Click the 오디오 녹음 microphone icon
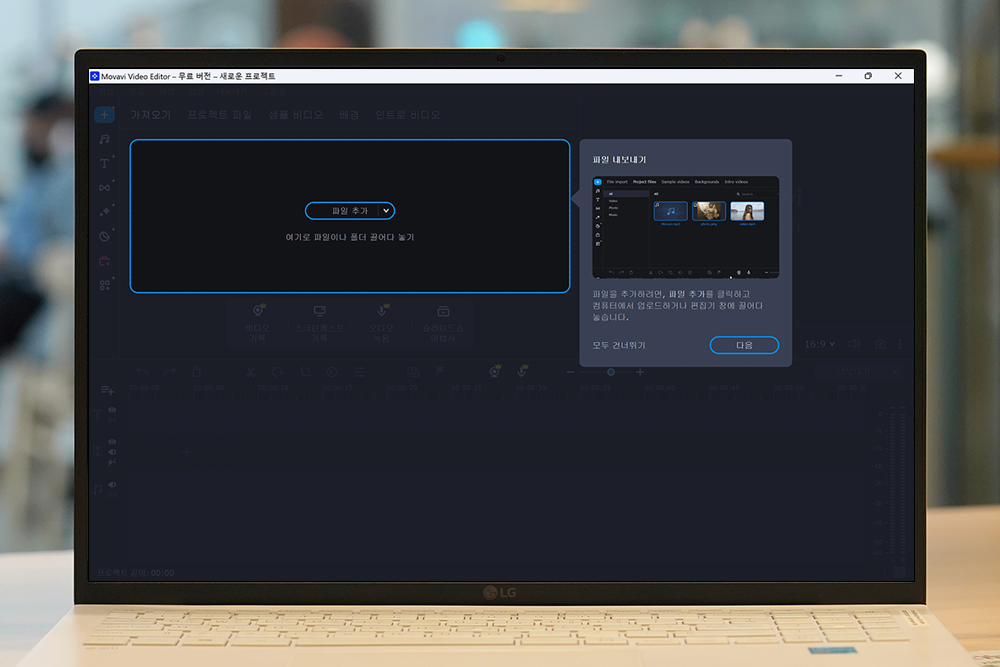Screen dimensions: 1000x667 382,311
